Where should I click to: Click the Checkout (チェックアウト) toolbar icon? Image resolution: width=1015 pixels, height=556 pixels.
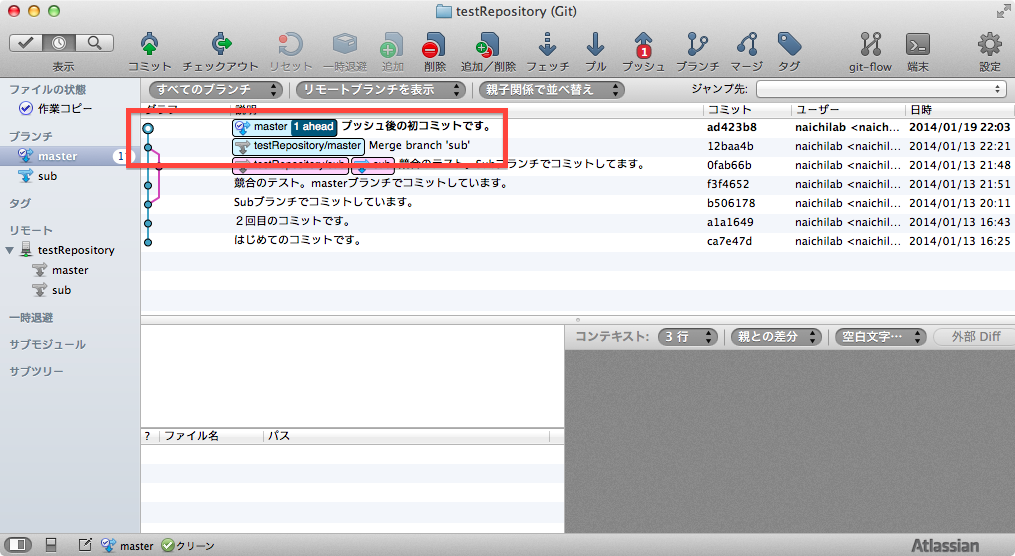[221, 45]
